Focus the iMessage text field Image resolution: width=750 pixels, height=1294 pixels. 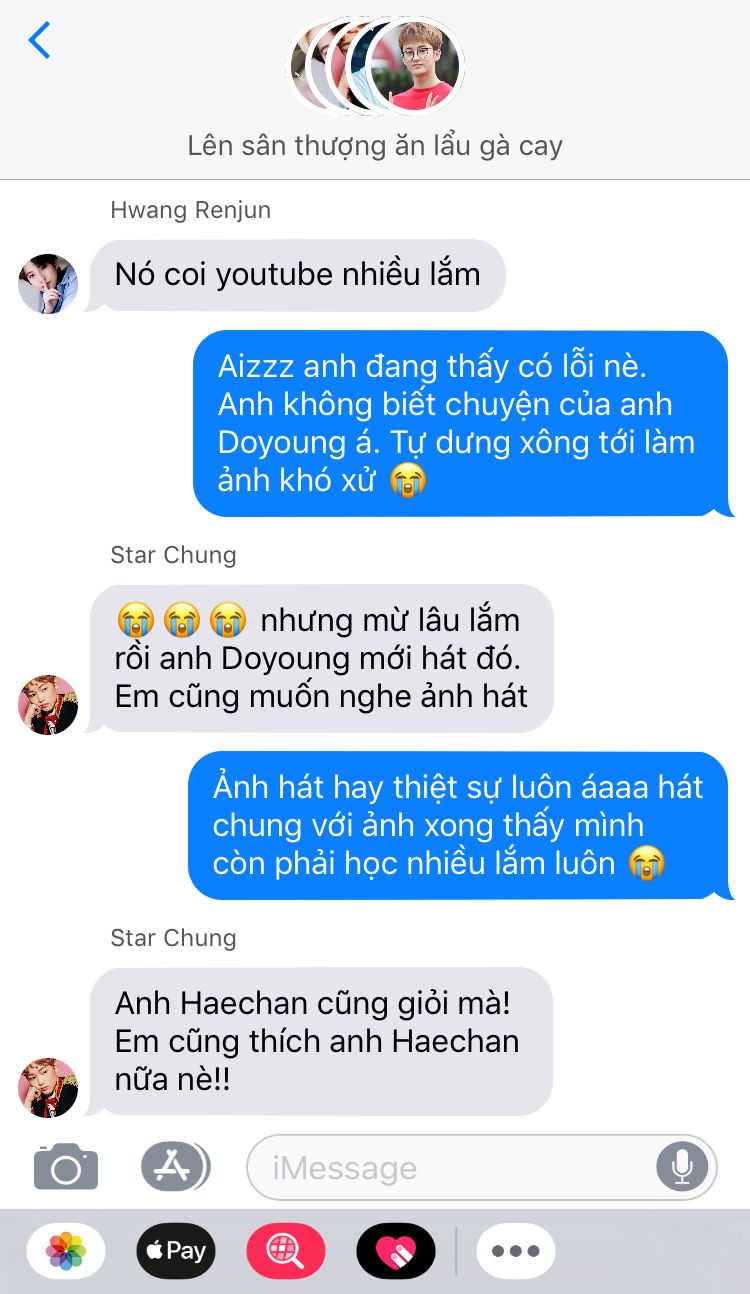point(481,1166)
